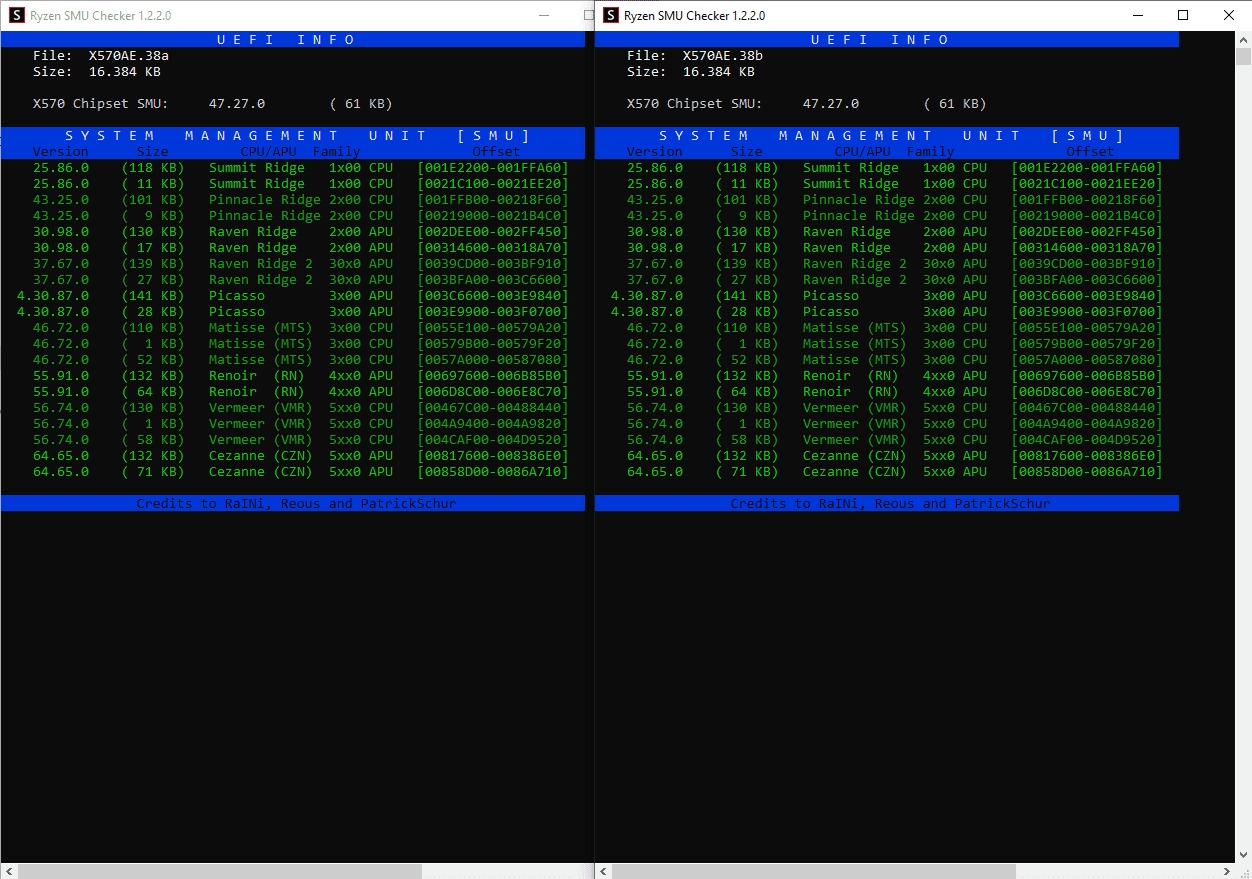
Task: Click the SYSTEM MANAGEMENT UNIT header in the left window
Action: pyautogui.click(x=297, y=136)
